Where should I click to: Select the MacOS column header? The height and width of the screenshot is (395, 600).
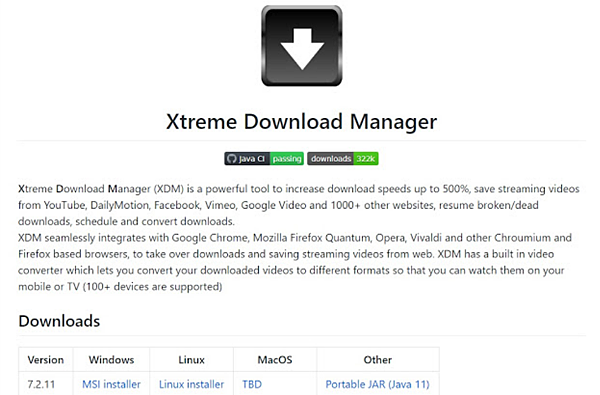pos(275,360)
